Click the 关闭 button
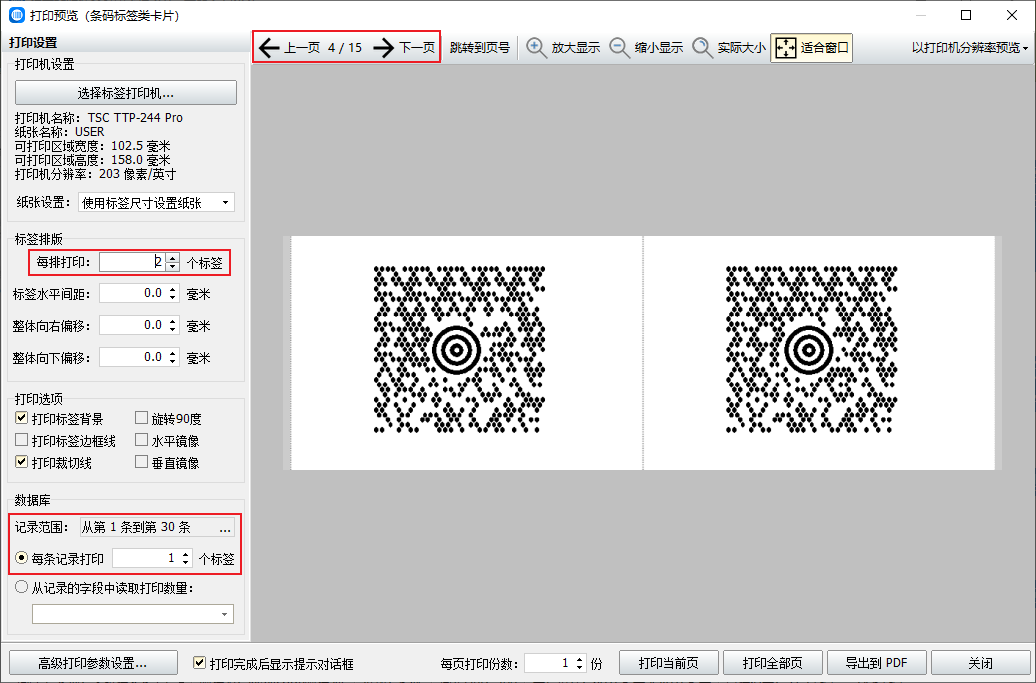1036x683 pixels. point(980,663)
